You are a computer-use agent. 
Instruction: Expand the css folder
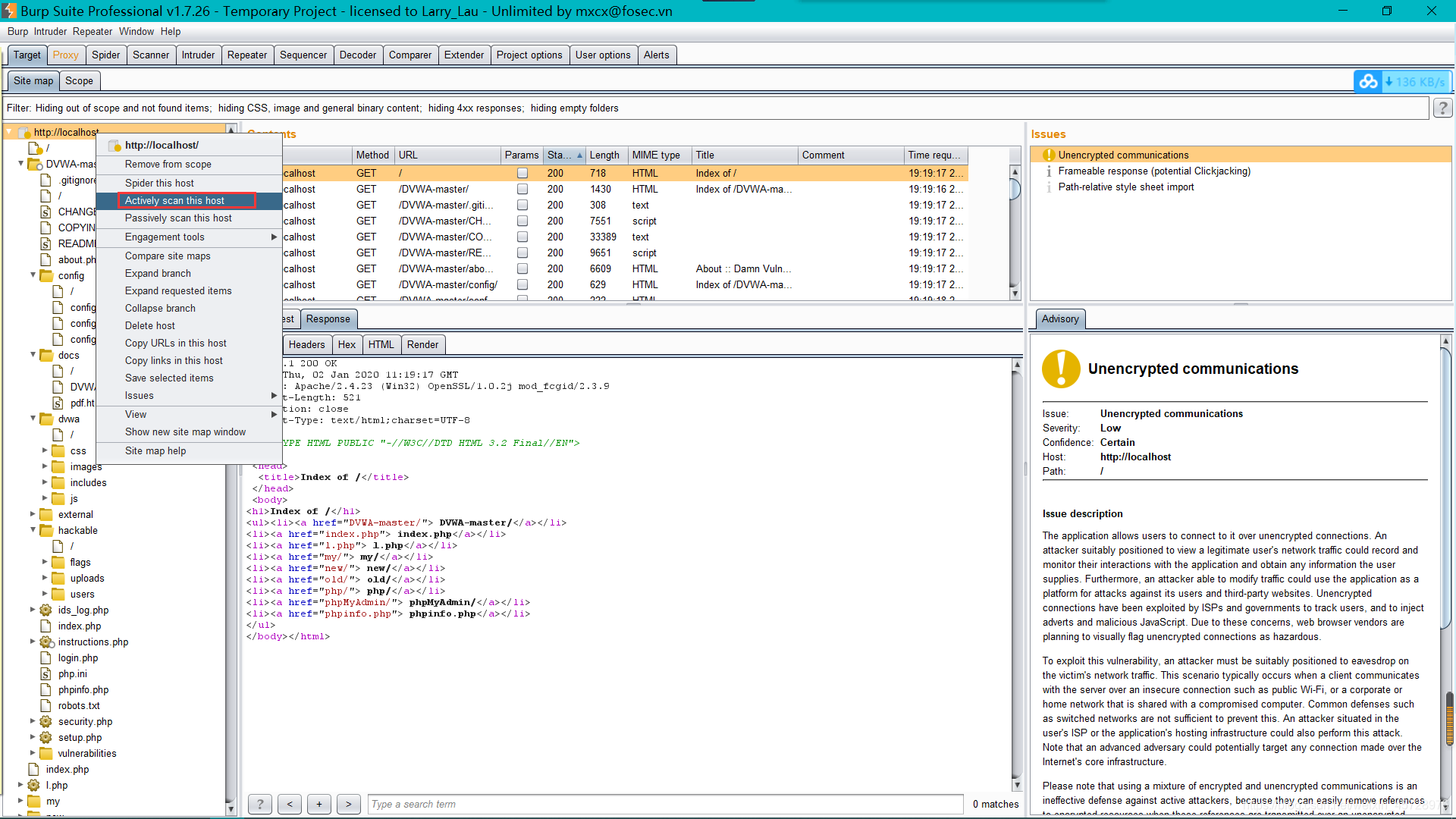pyautogui.click(x=45, y=450)
